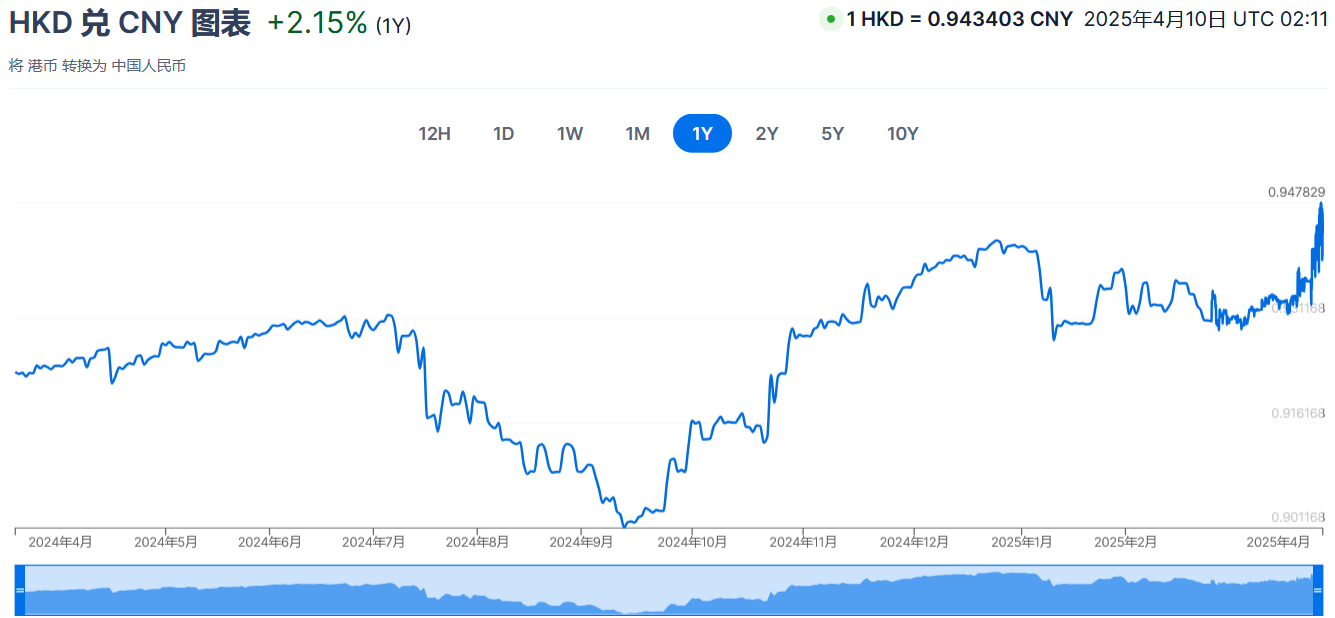Click the 1 HKD = 0.943403 CNY rate

[959, 19]
